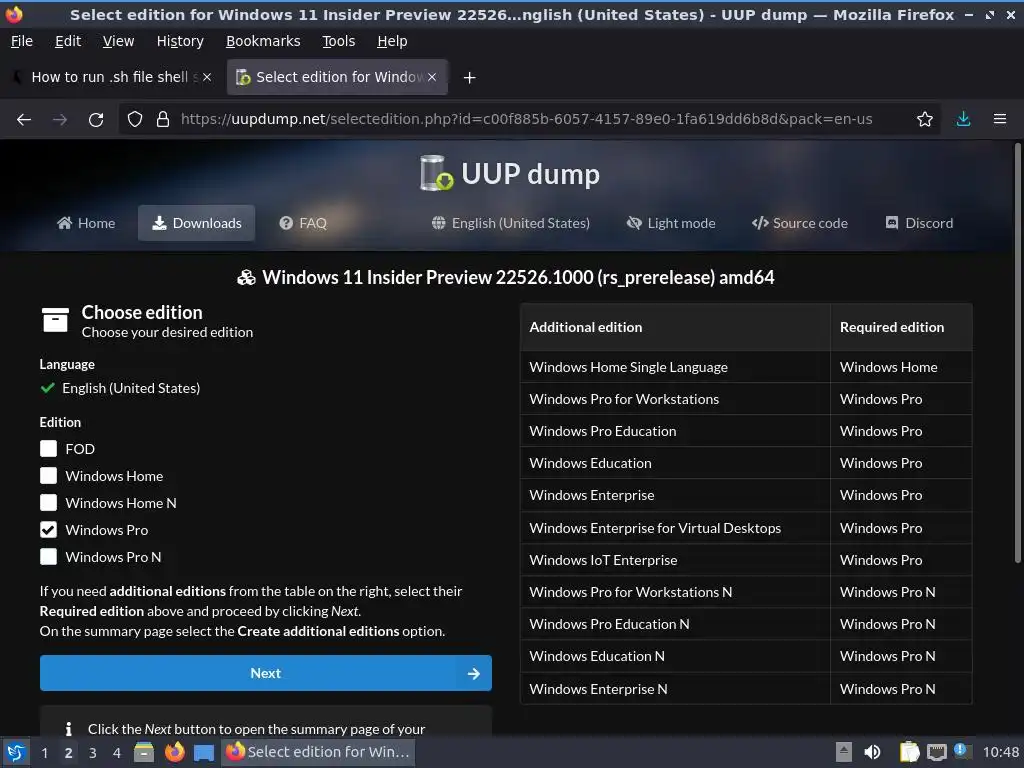This screenshot has height=768, width=1024.
Task: Check the Windows Home checkbox
Action: pyautogui.click(x=48, y=475)
